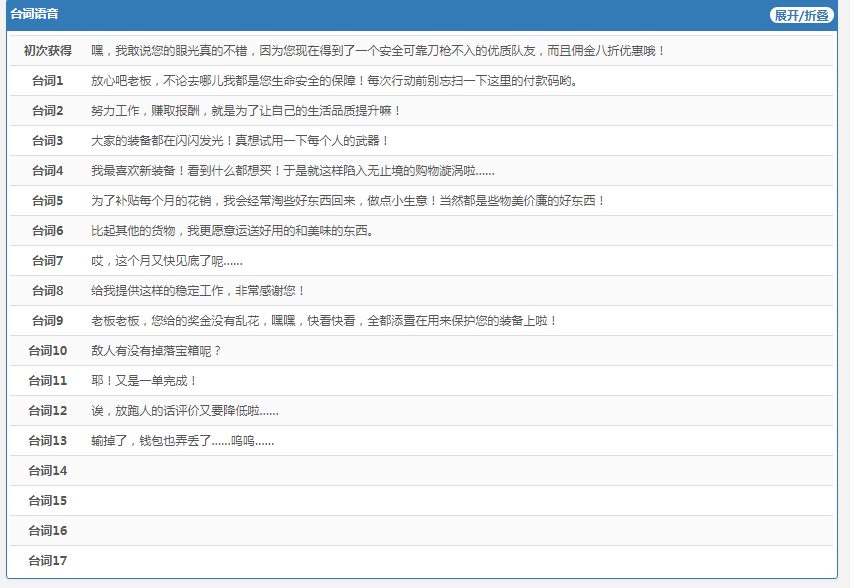Image resolution: width=854 pixels, height=588 pixels.
Task: Select the 台词4 row label
Action: 48,171
